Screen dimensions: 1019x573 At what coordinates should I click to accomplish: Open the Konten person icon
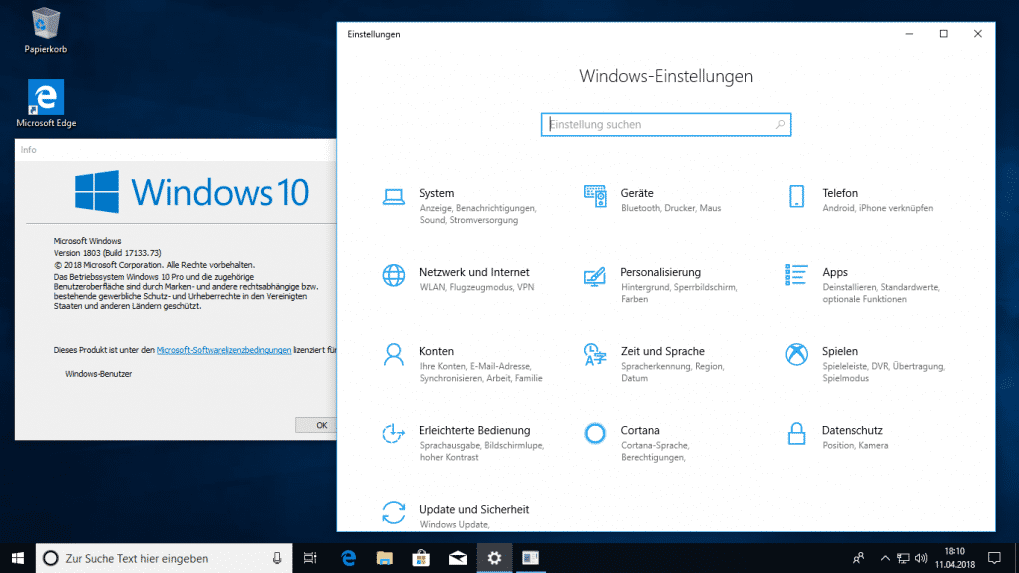393,355
